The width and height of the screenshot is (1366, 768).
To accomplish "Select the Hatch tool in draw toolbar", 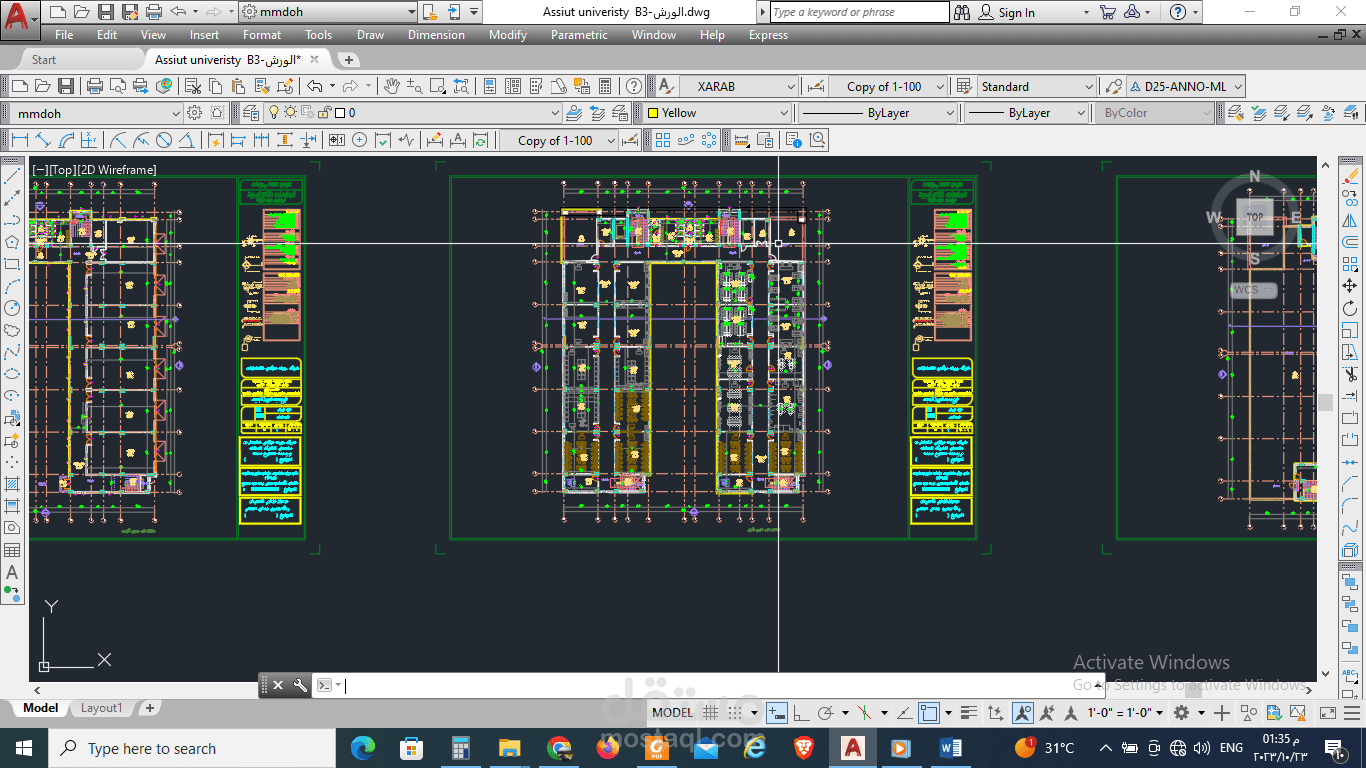I will (x=12, y=483).
